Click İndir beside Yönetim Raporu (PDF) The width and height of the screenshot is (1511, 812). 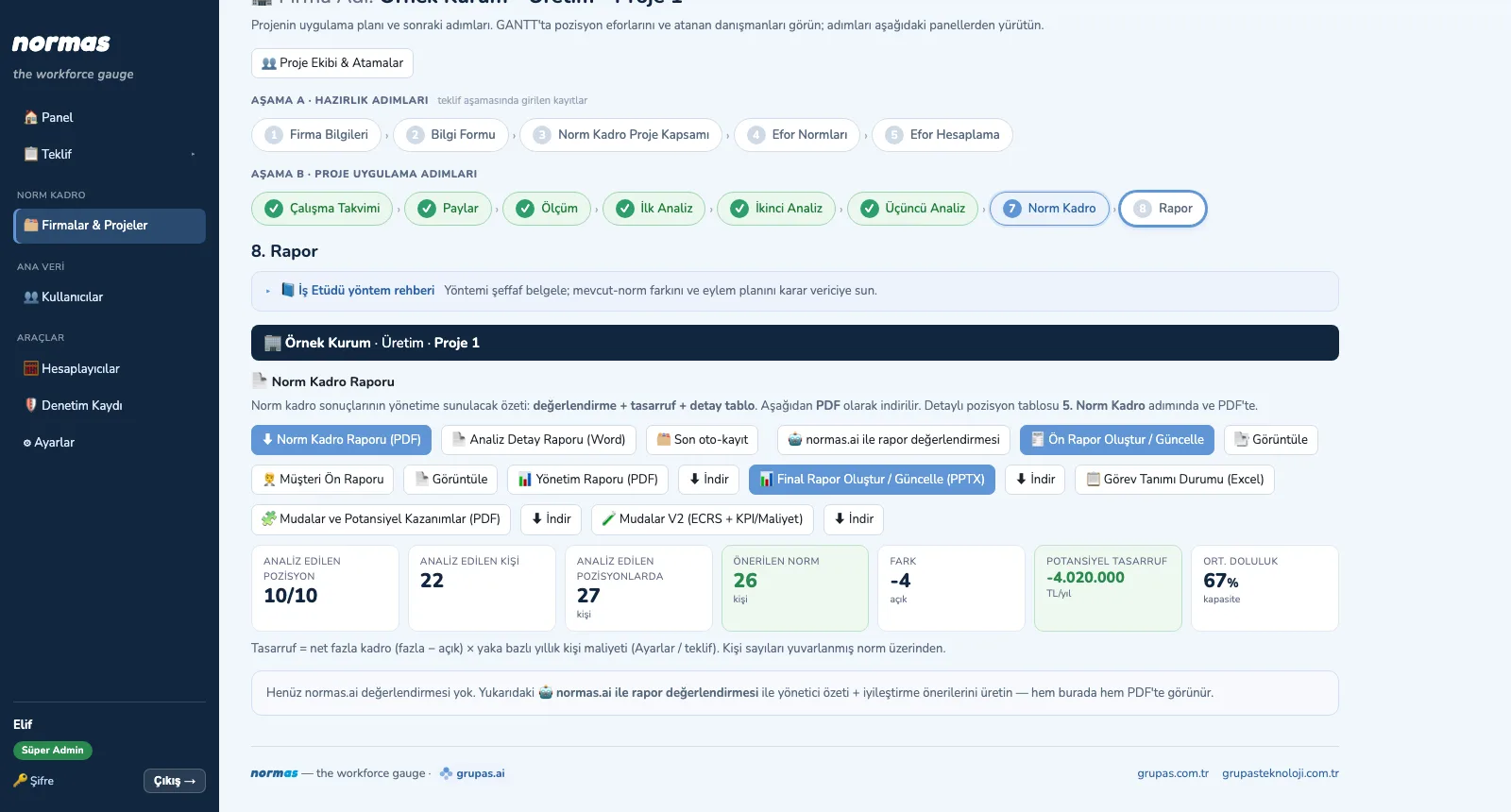tap(709, 480)
